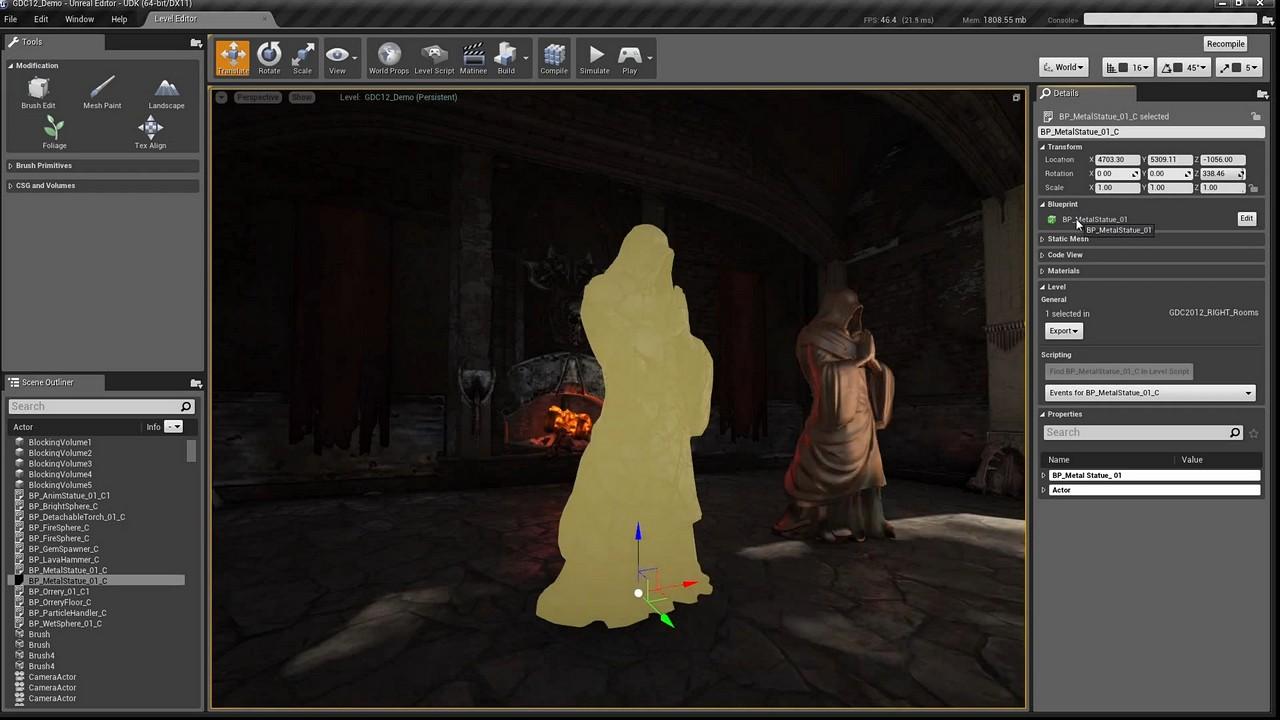Open the scale snap 5 dropdown
The image size is (1280, 720).
(x=1250, y=67)
